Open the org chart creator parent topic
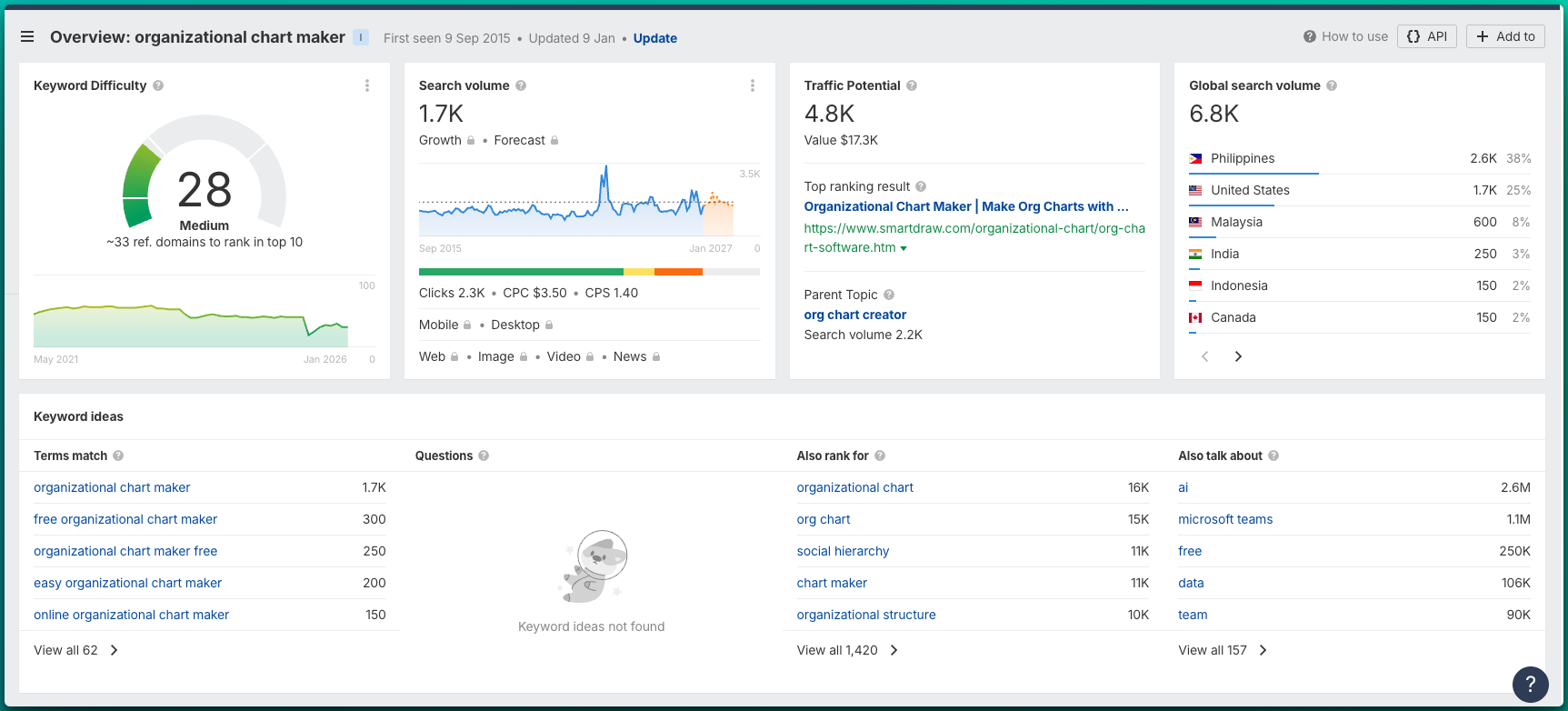 [854, 315]
